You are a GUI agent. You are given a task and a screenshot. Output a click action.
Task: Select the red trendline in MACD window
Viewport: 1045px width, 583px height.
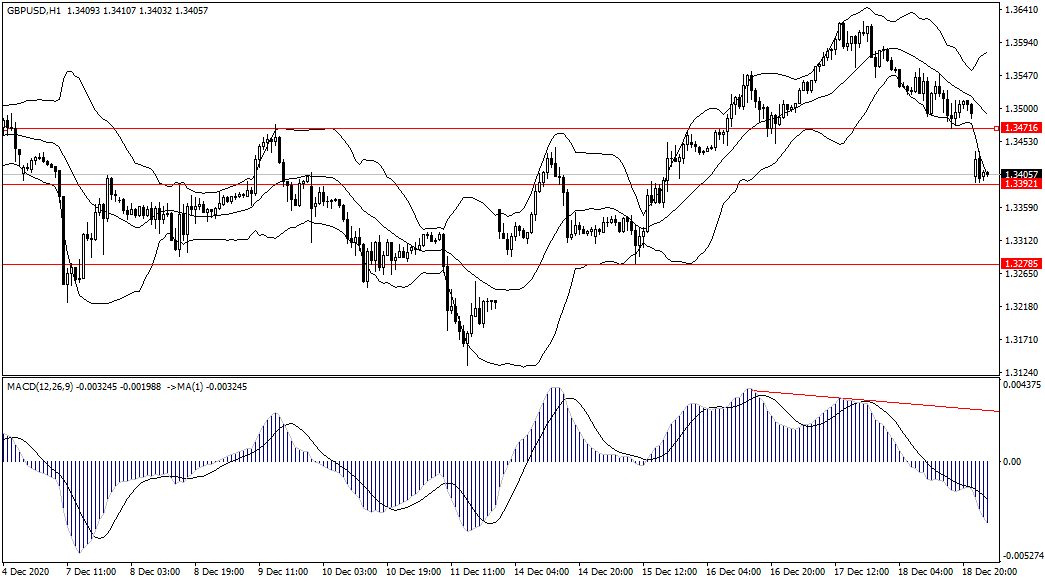(880, 401)
